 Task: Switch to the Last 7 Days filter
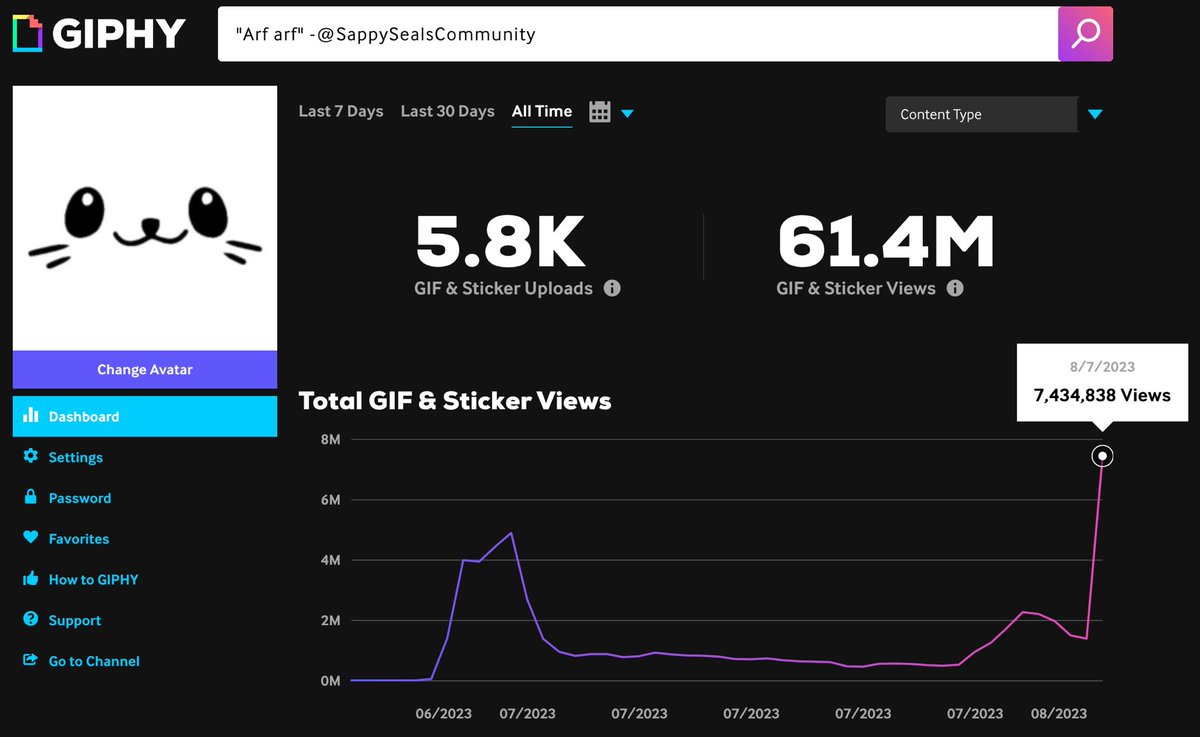tap(340, 111)
